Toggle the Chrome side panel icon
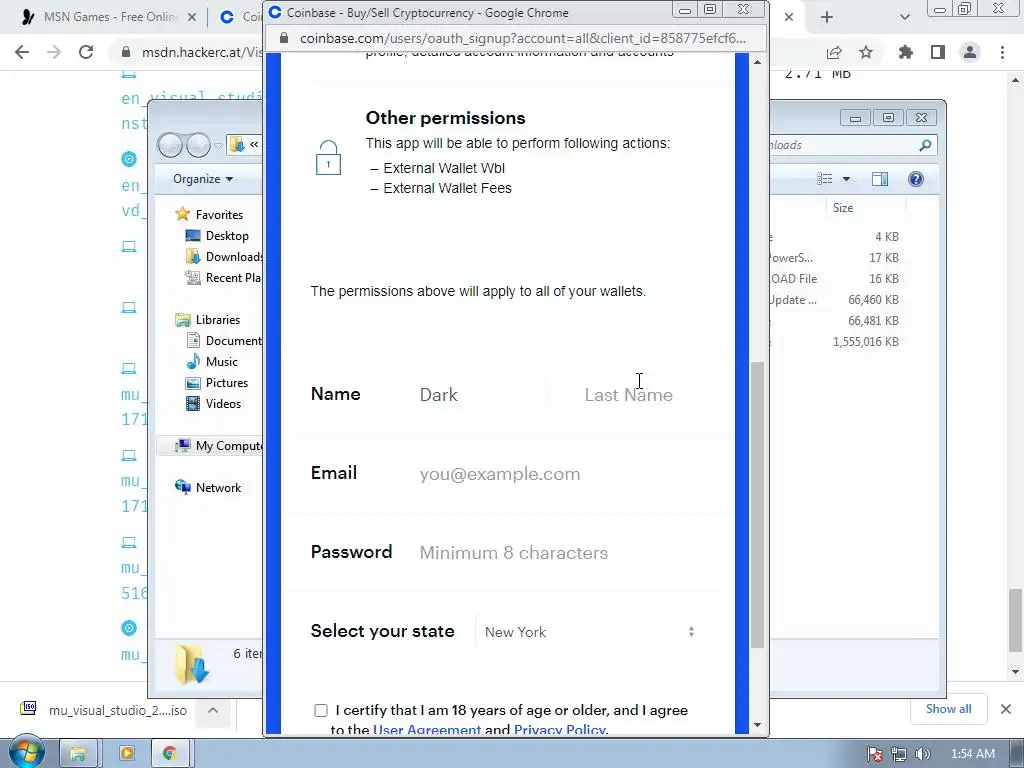The image size is (1024, 768). pyautogui.click(x=938, y=52)
